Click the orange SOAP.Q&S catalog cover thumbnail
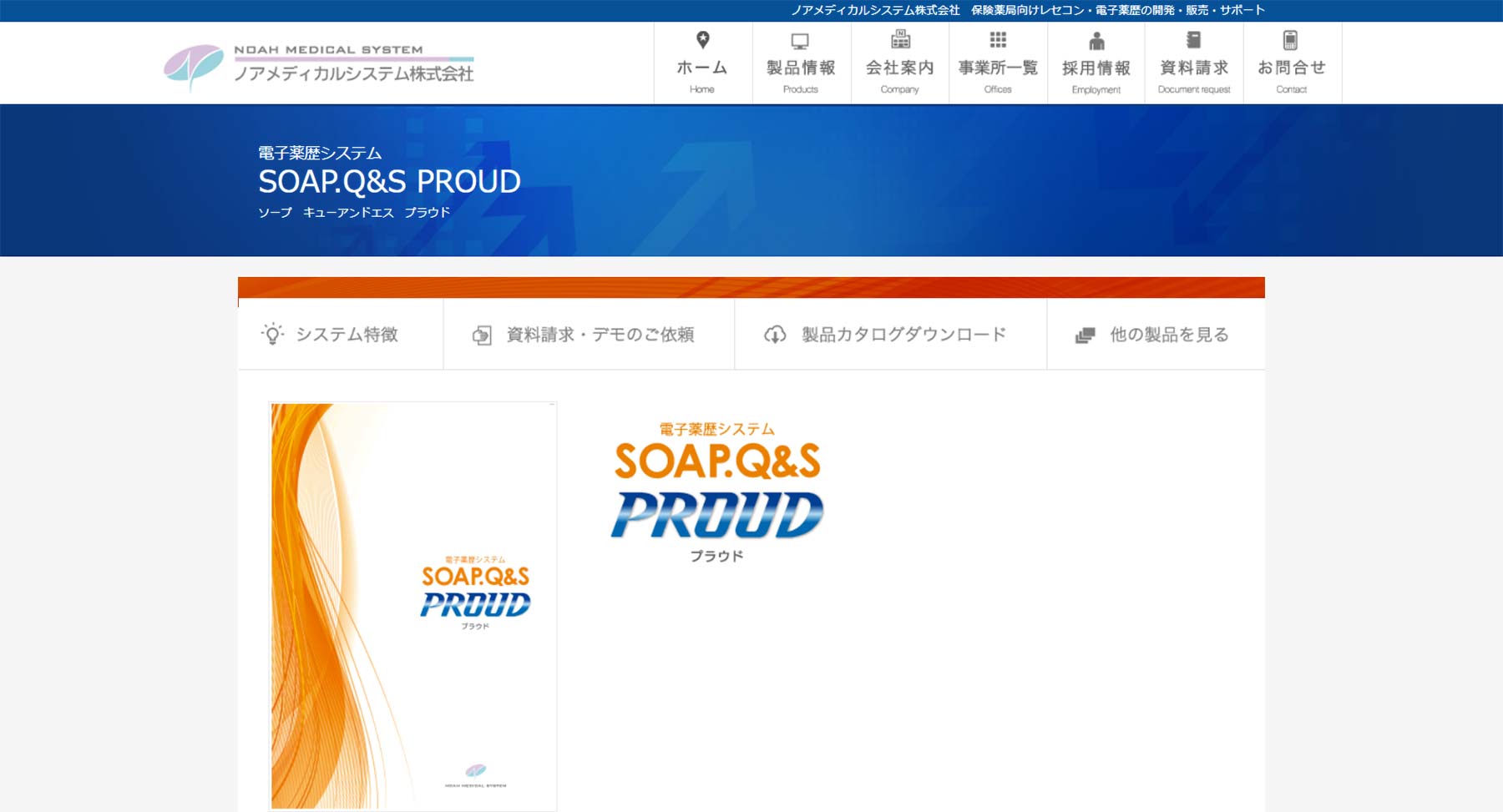1503x812 pixels. (x=412, y=606)
